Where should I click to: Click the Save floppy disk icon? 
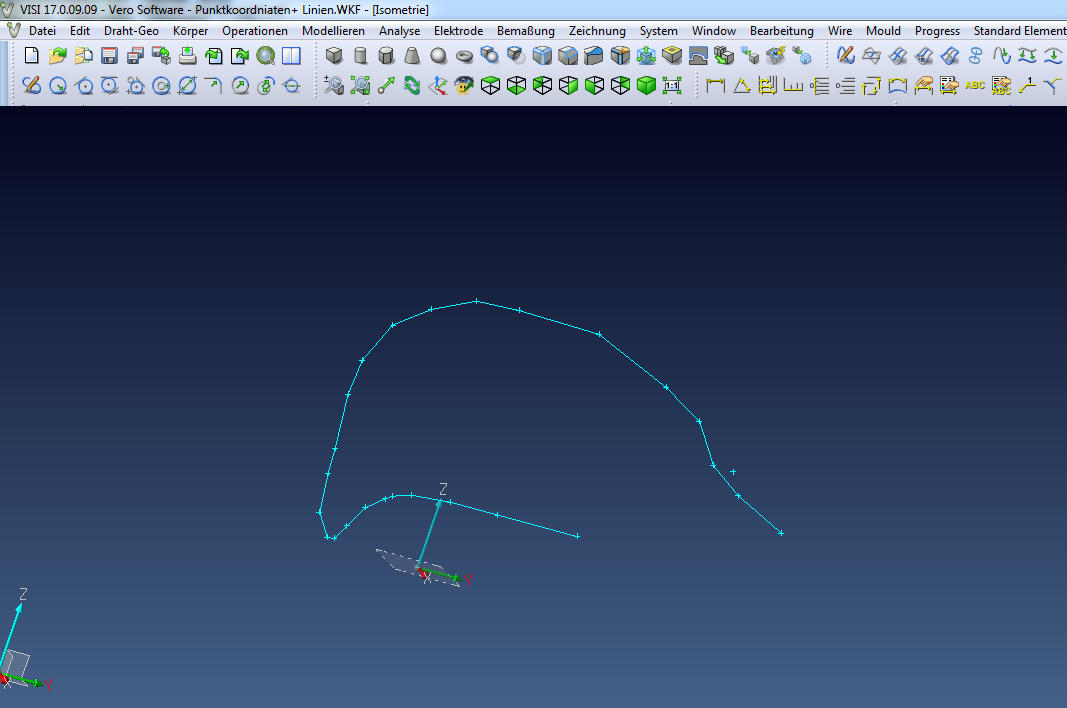[109, 56]
